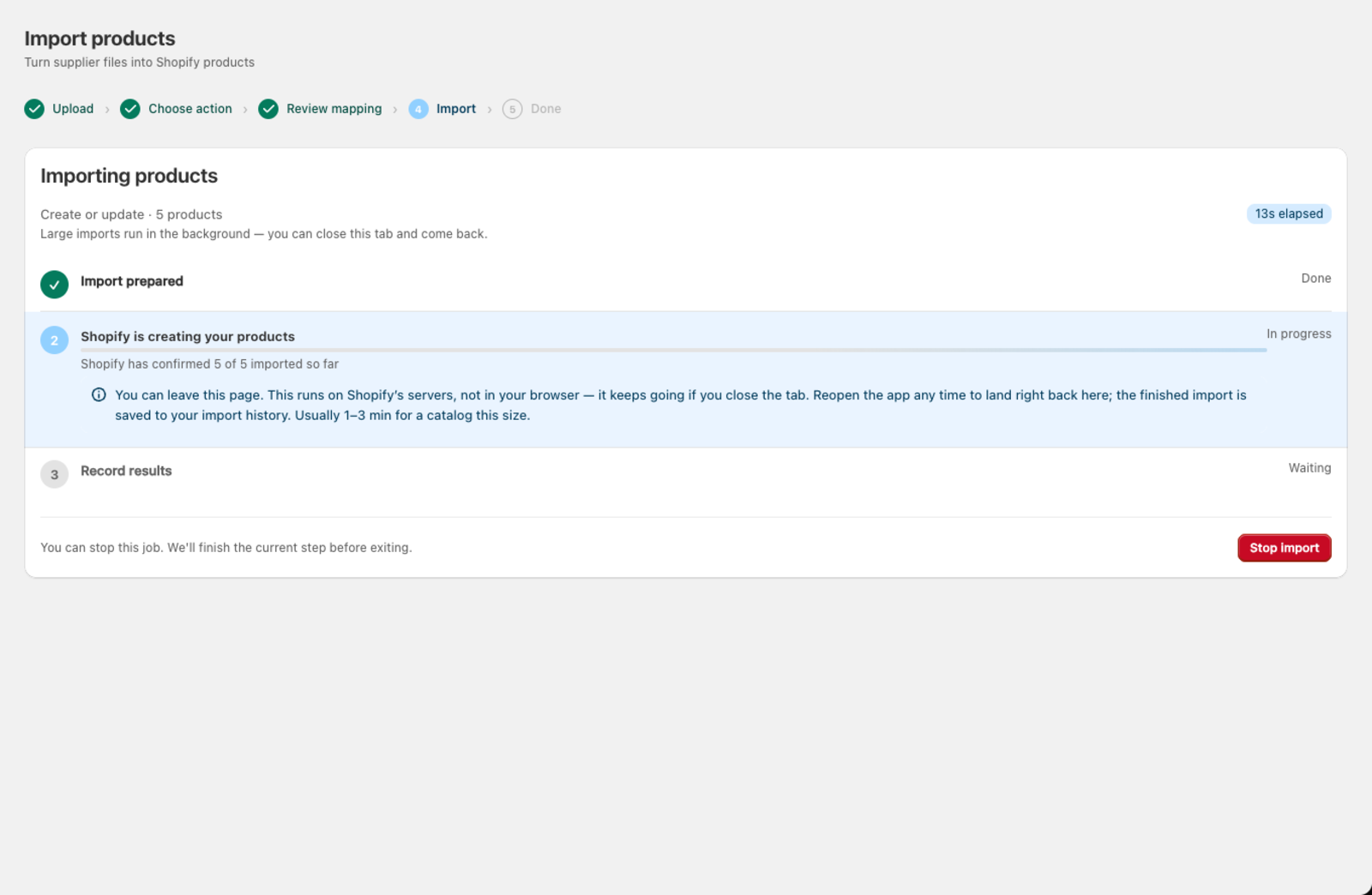Screen dimensions: 1372x895
Task: Click the 'You can stop this job' text
Action: pos(226,548)
